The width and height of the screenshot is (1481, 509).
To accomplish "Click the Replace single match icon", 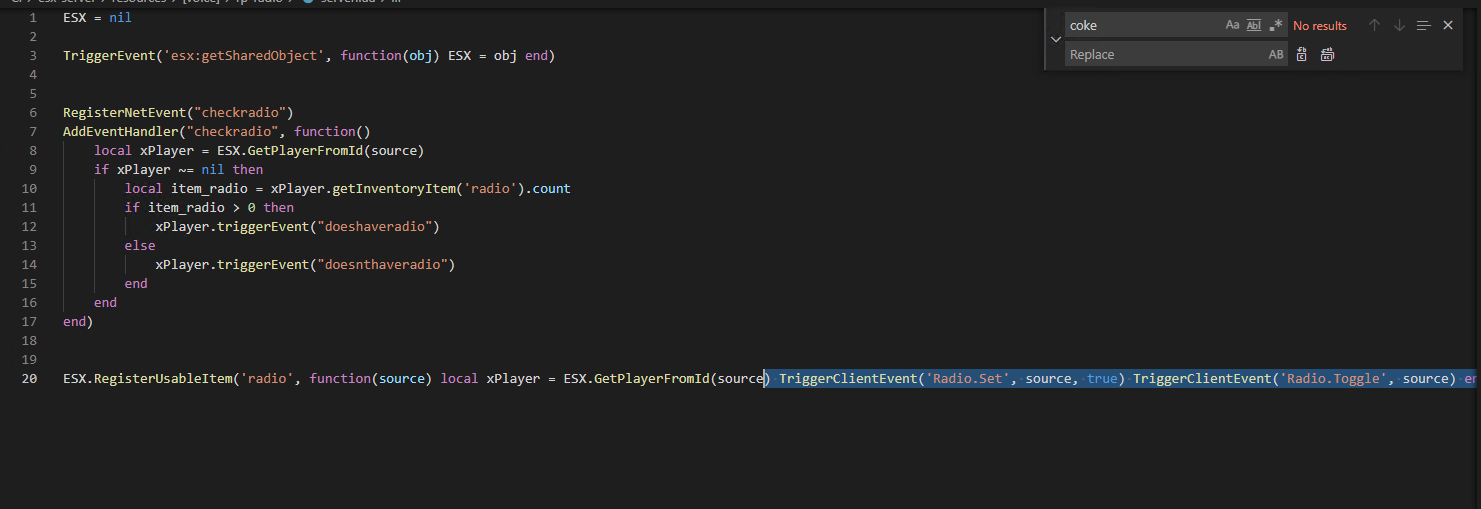I will tap(1302, 54).
